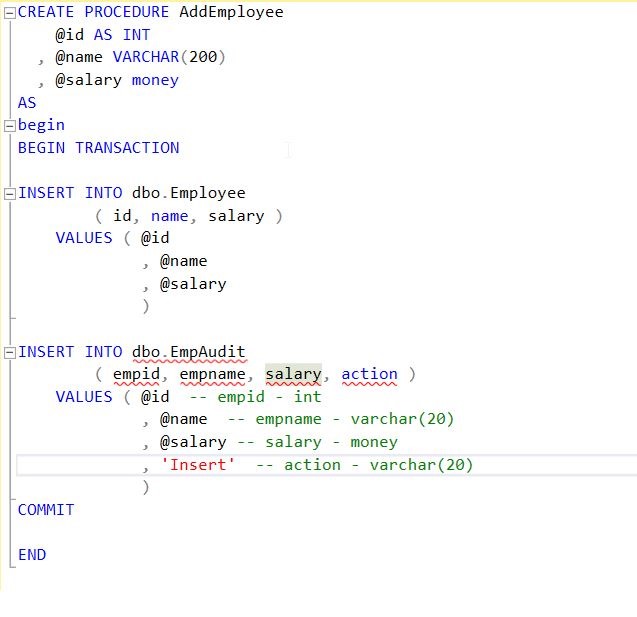This screenshot has width=637, height=617.
Task: Collapse the CREATE PROCEDURE code block
Action: point(10,13)
